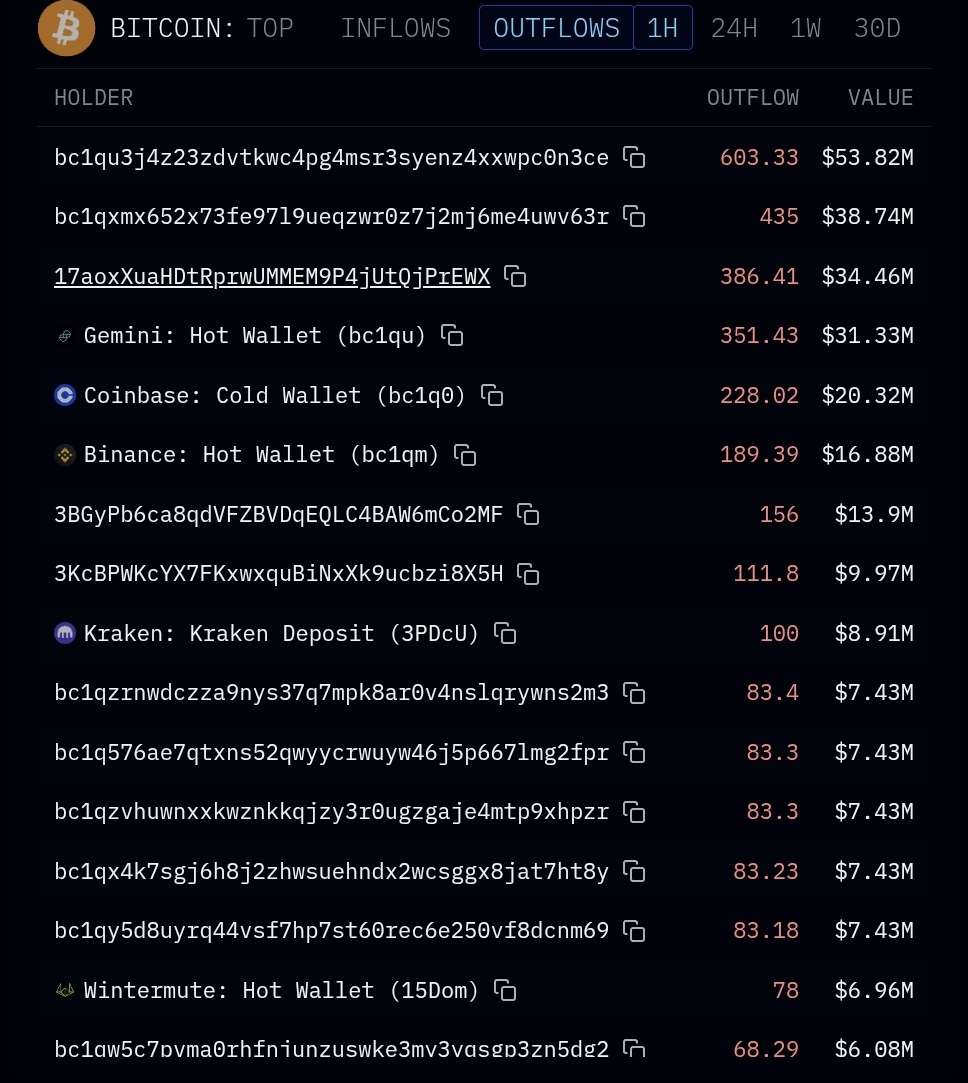Choose the 30D timeframe
The image size is (968, 1083).
tap(877, 28)
